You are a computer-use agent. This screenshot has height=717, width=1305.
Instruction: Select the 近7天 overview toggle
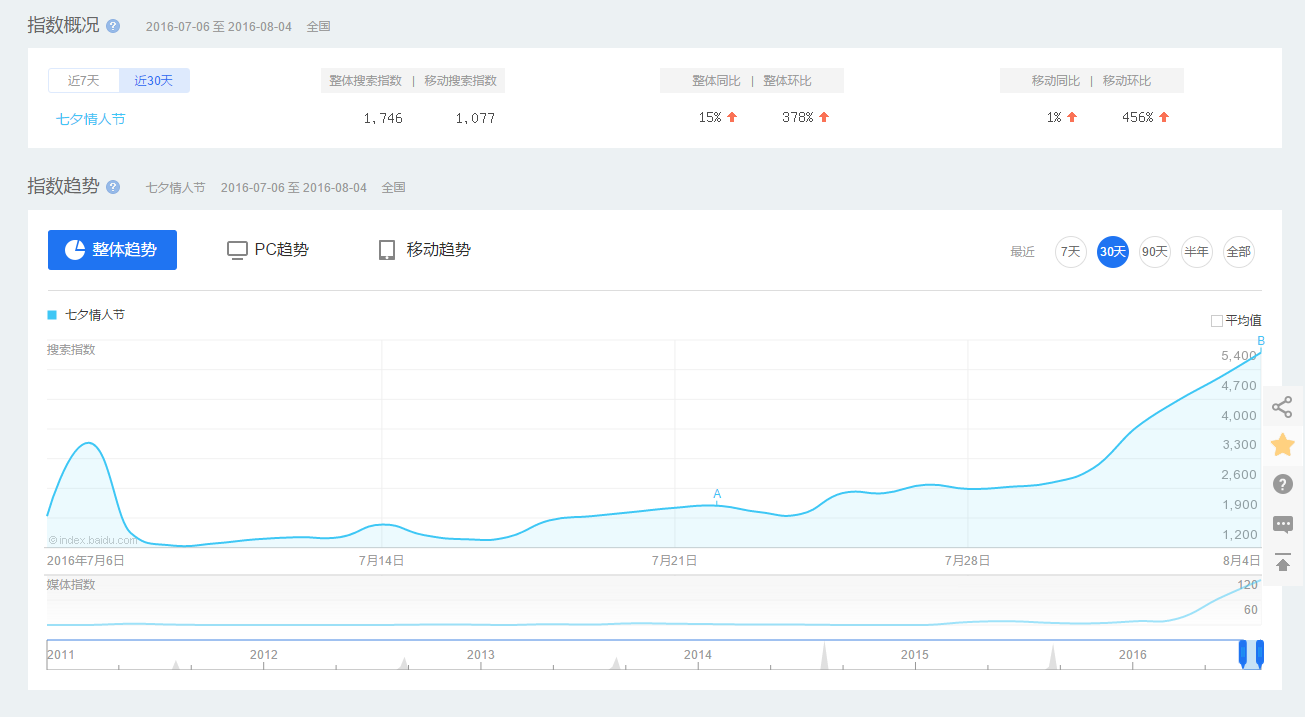point(84,81)
